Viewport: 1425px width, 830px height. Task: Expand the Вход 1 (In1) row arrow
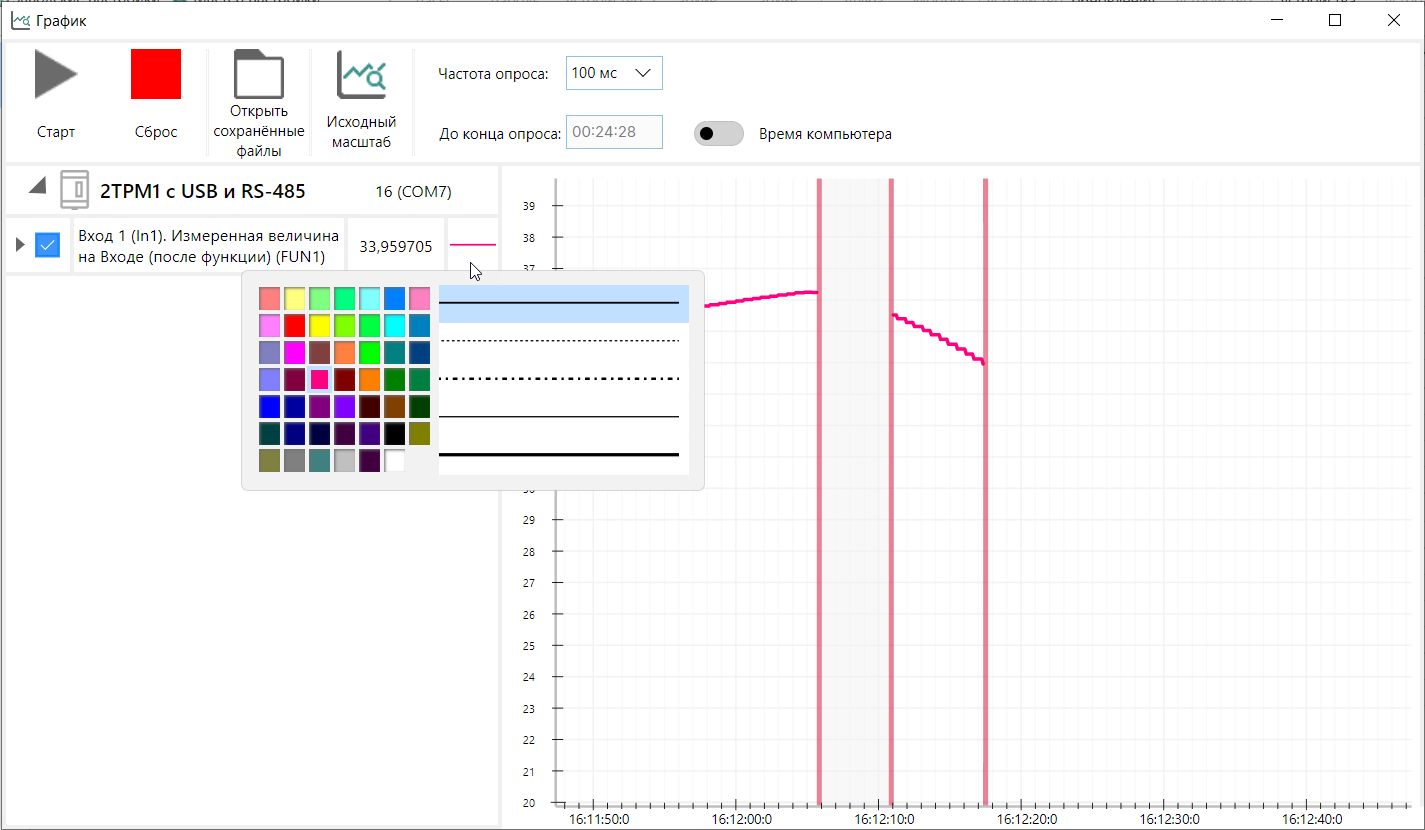[20, 244]
